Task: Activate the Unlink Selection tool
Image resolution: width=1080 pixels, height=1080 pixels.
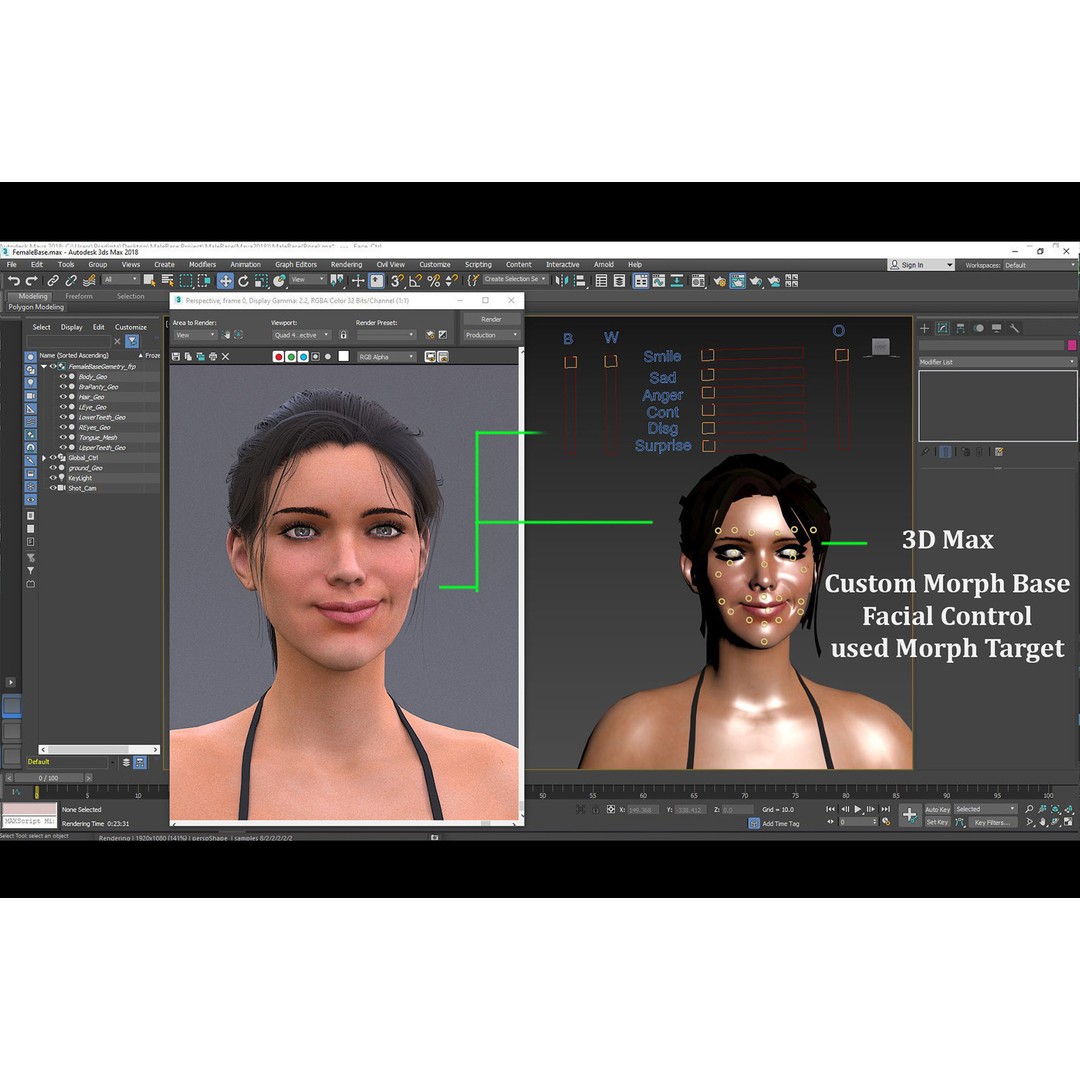Action: [71, 280]
